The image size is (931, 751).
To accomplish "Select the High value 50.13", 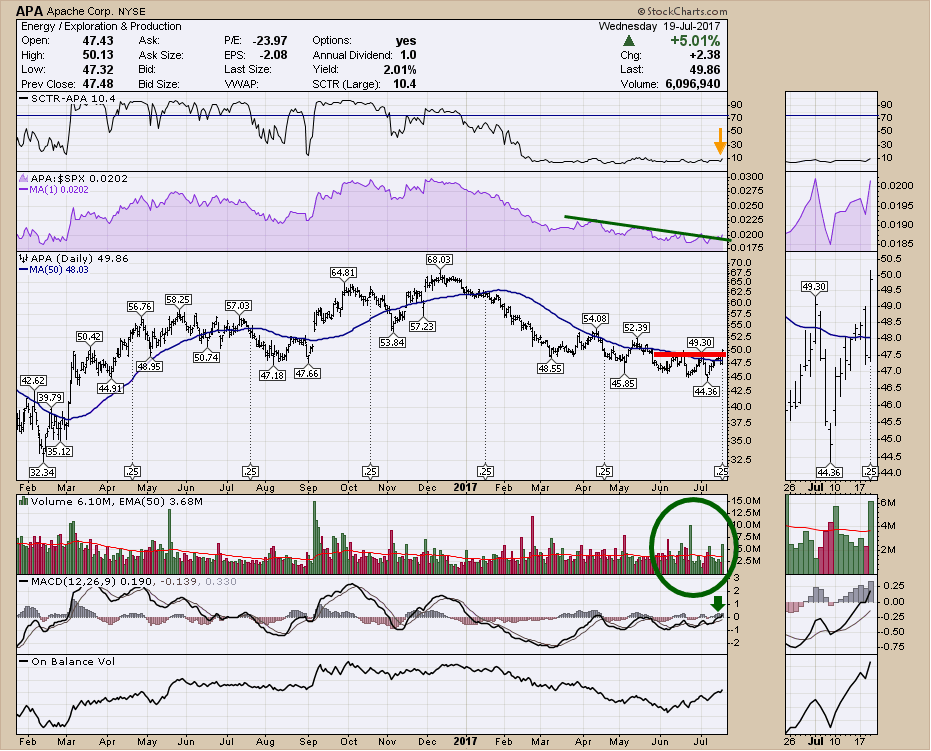I will (x=97, y=55).
